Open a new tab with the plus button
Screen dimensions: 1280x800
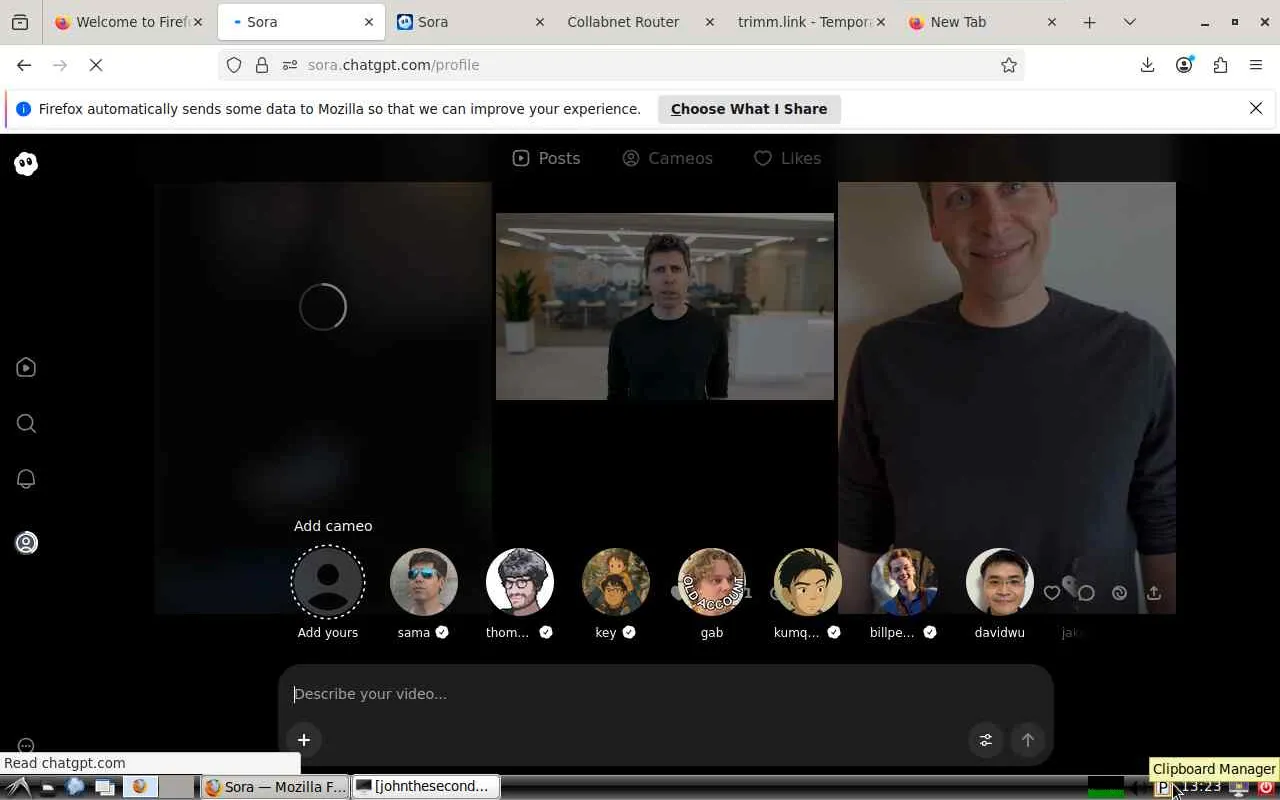(1090, 22)
